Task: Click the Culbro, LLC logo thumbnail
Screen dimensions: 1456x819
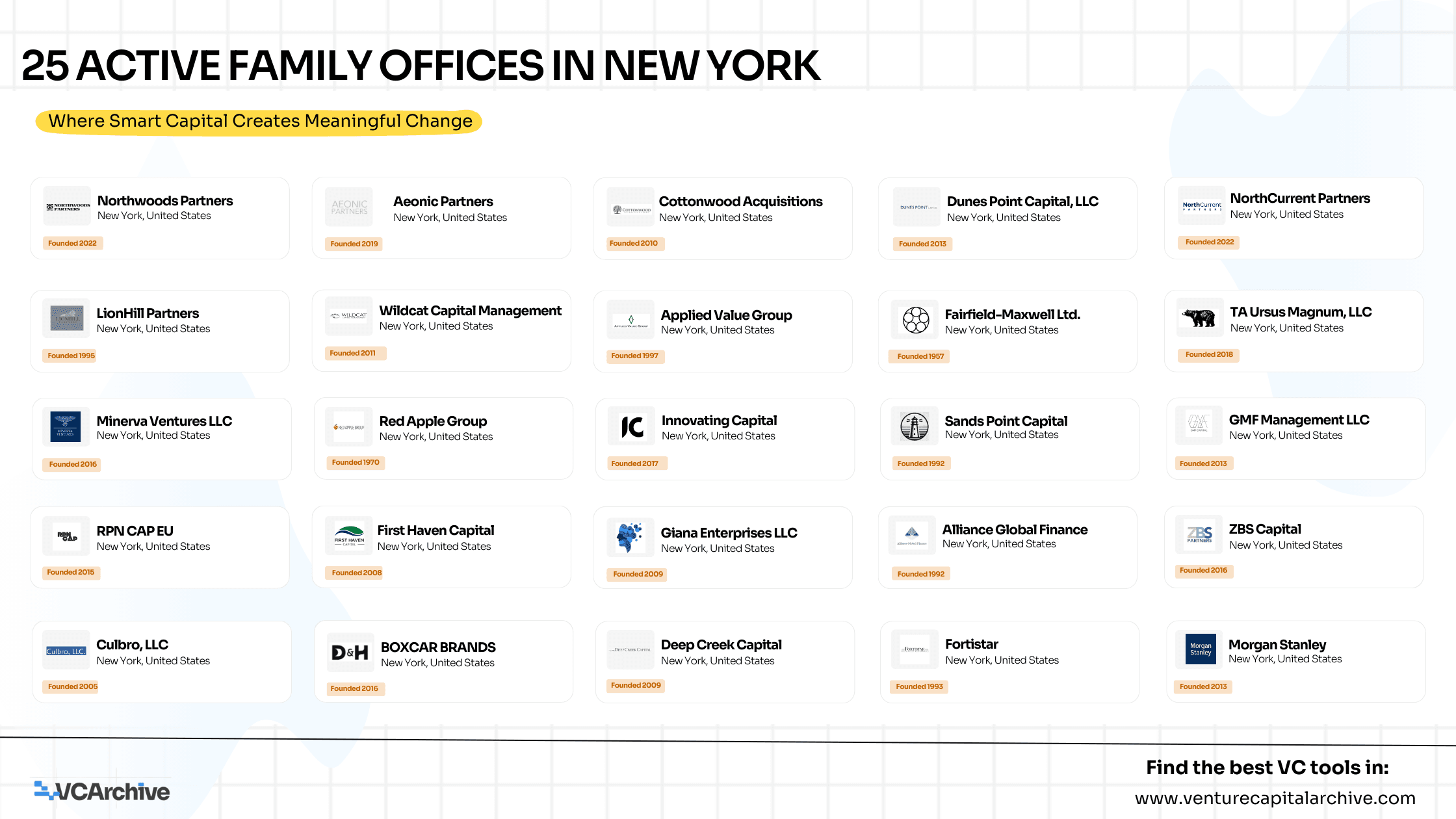Action: (66, 651)
